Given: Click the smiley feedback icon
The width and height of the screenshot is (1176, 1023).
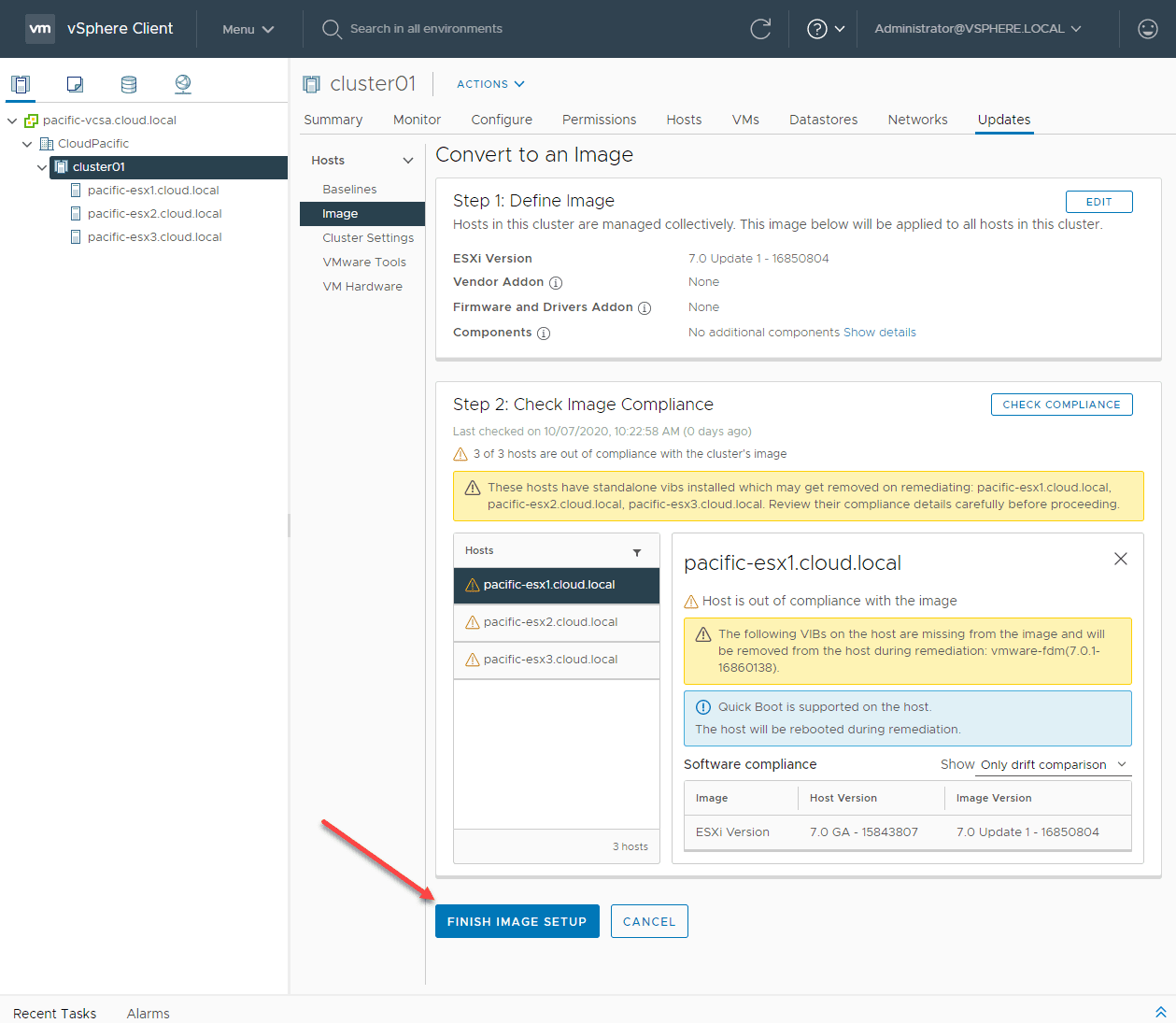Looking at the screenshot, I should [x=1148, y=29].
